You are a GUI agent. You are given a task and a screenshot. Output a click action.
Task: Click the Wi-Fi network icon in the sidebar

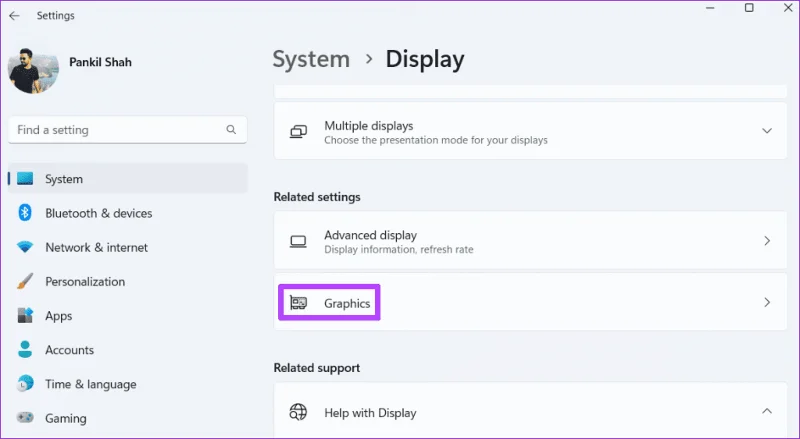click(25, 247)
